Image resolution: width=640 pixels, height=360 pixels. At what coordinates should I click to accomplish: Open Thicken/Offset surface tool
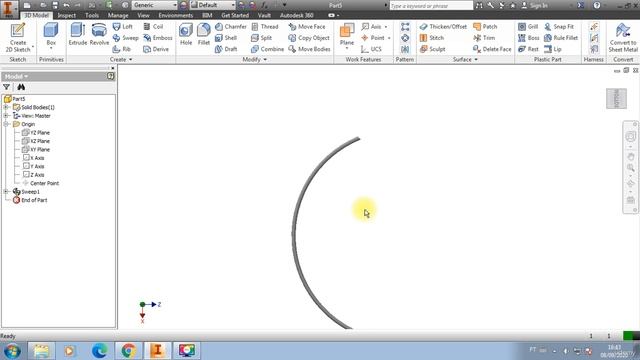point(443,27)
